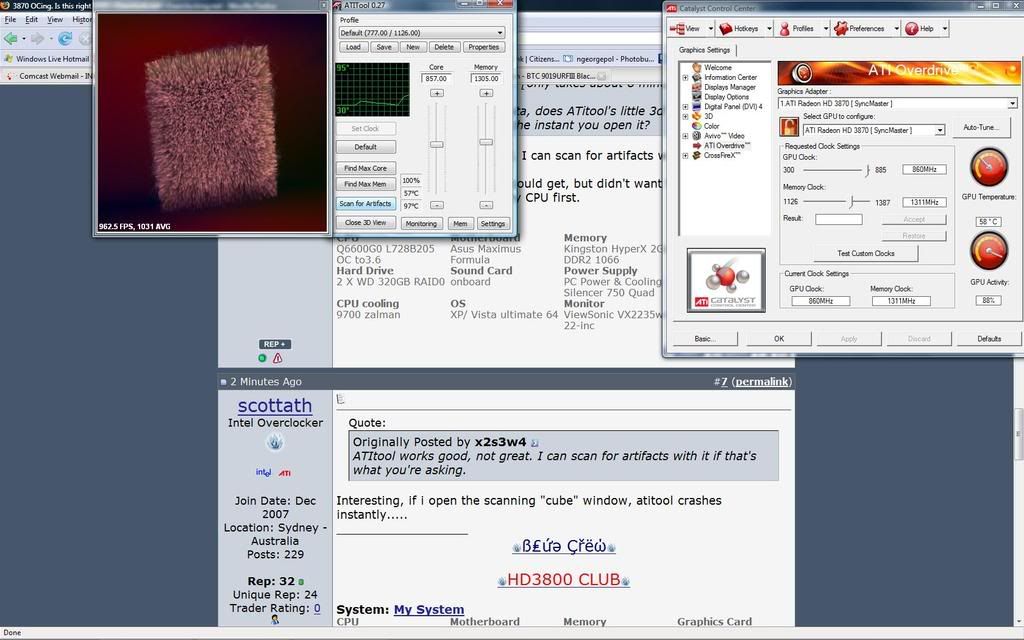
Task: Click Test Custom Clocks button
Action: (x=866, y=253)
